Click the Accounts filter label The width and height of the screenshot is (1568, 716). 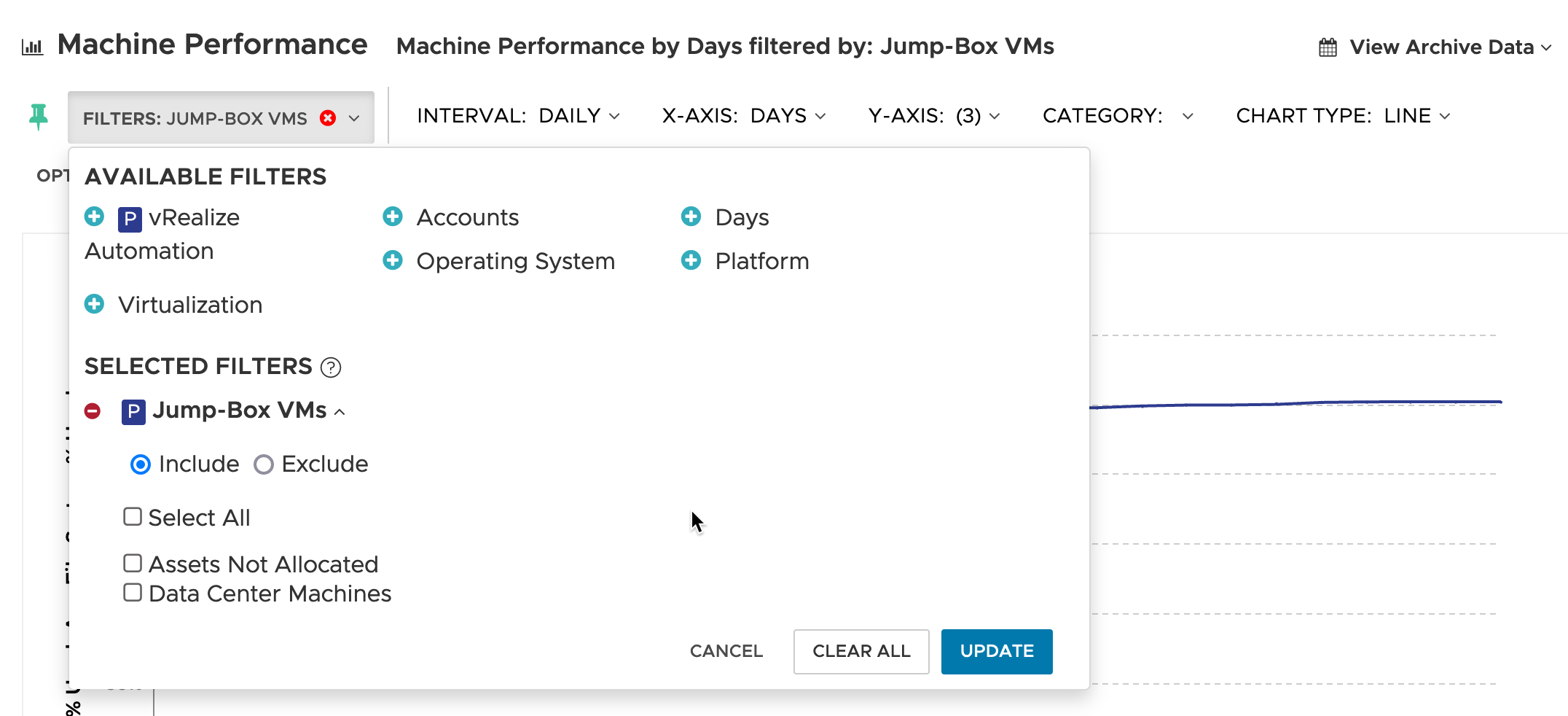tap(468, 217)
